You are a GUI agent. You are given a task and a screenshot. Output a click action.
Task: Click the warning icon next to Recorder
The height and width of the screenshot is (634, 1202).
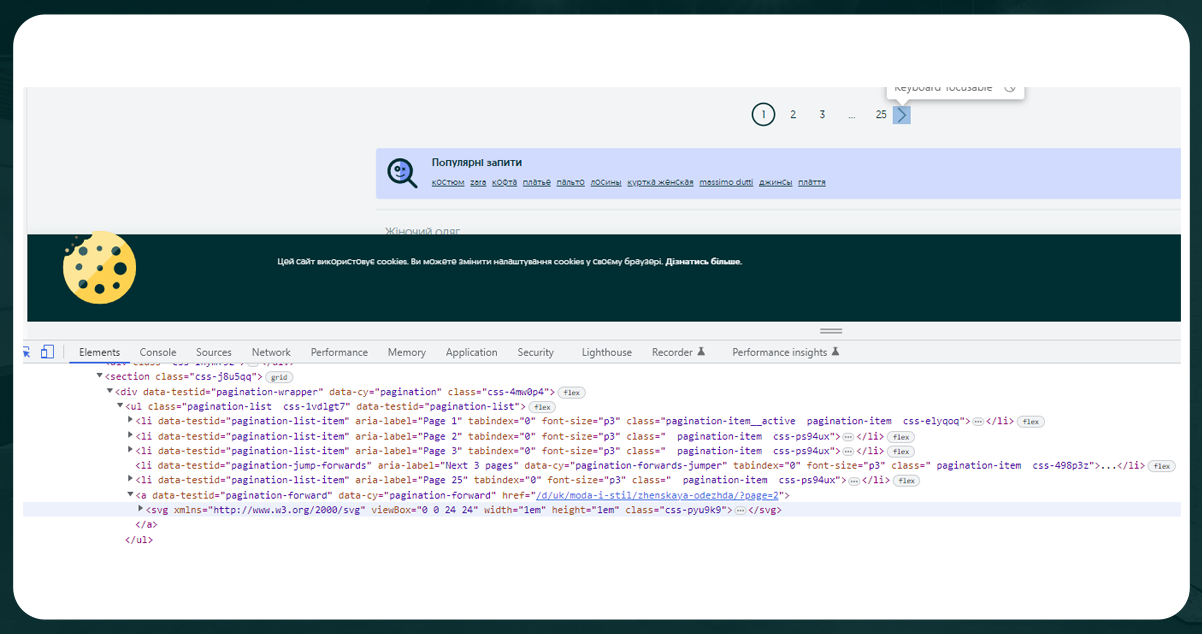(x=704, y=352)
